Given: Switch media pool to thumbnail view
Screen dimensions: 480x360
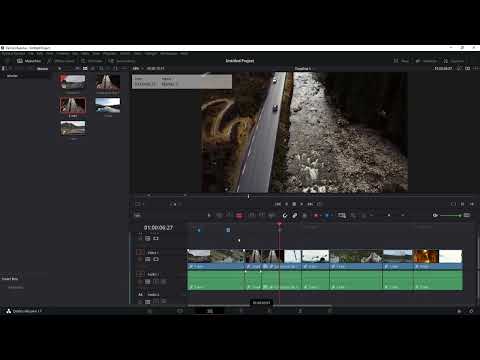Looking at the screenshot, I should click(x=85, y=68).
